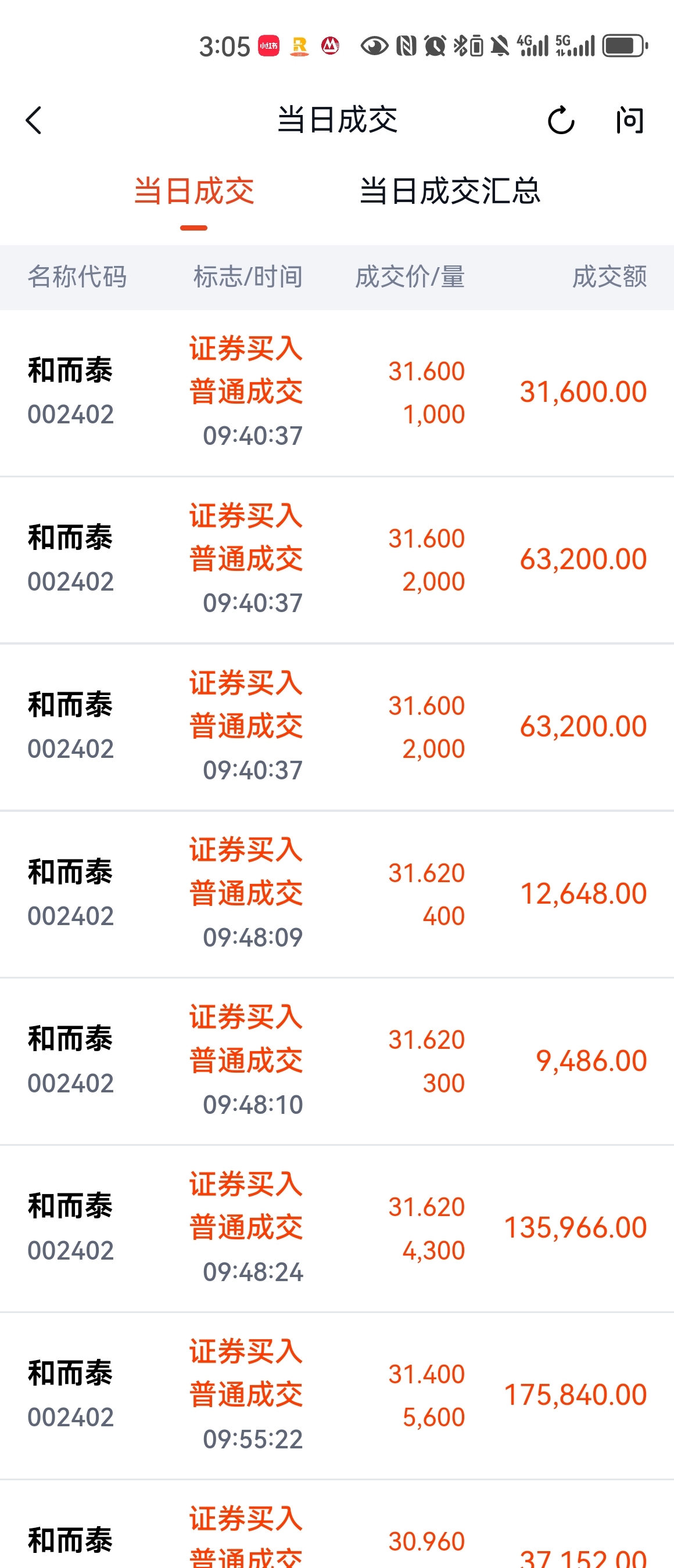Viewport: 674px width, 1568px height.
Task: Open the 问 help button
Action: (630, 120)
